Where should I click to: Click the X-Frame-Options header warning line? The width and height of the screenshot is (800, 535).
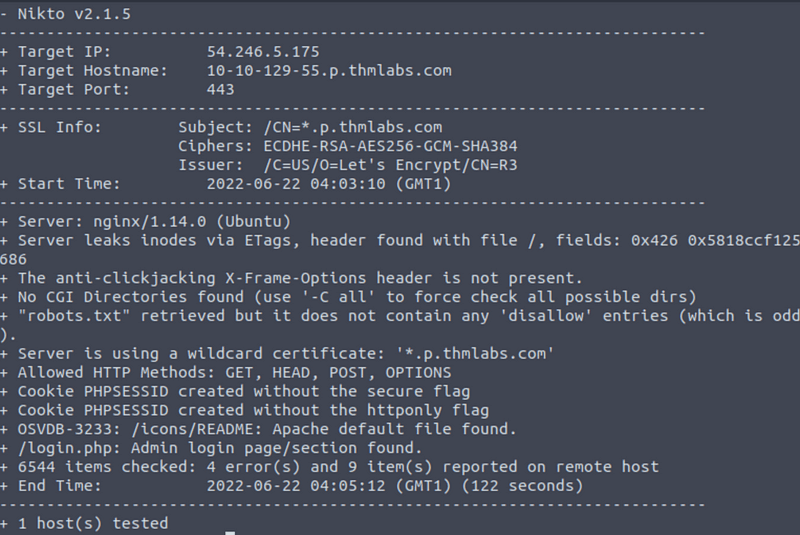tap(300, 278)
